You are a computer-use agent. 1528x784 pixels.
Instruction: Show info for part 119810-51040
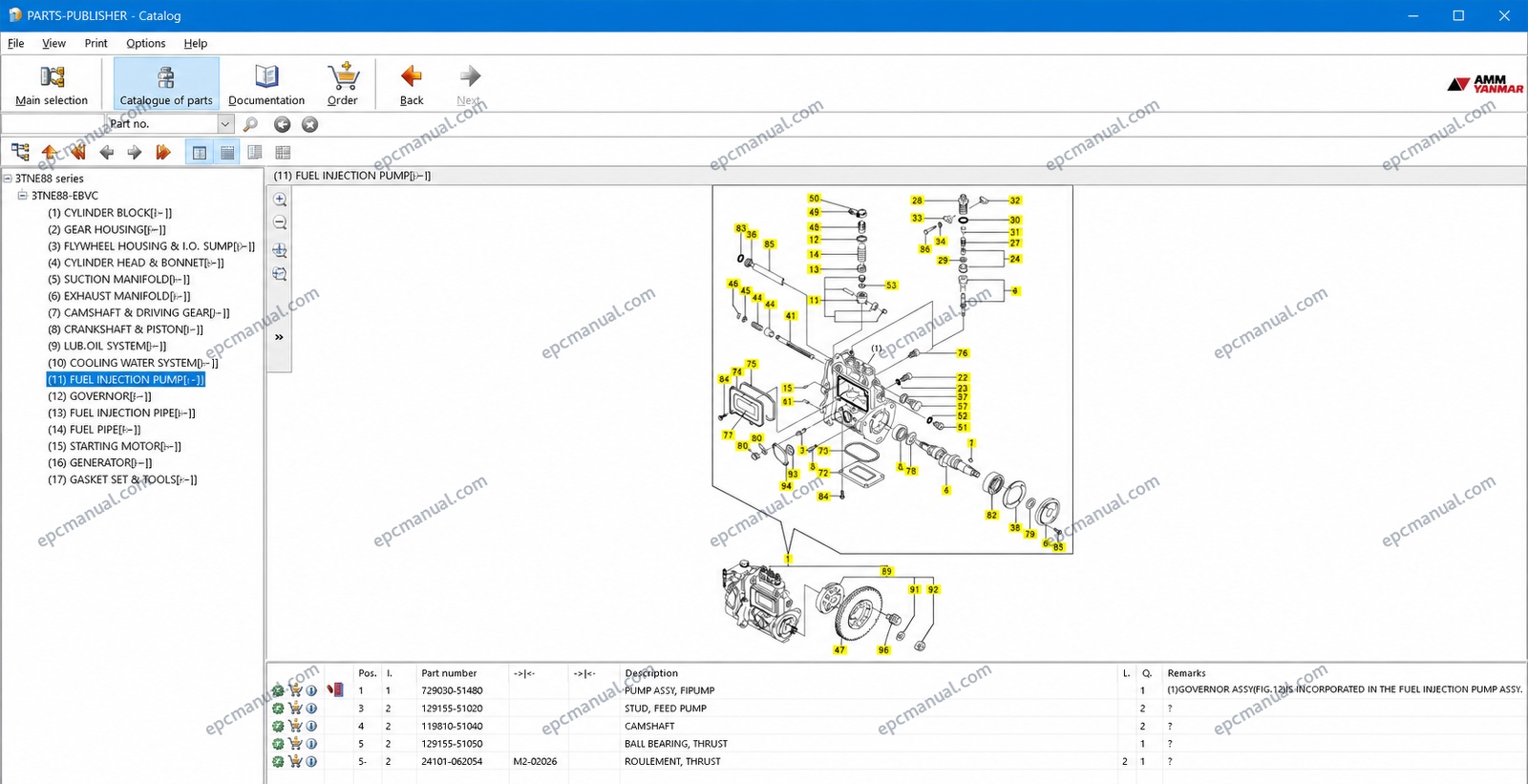click(311, 726)
